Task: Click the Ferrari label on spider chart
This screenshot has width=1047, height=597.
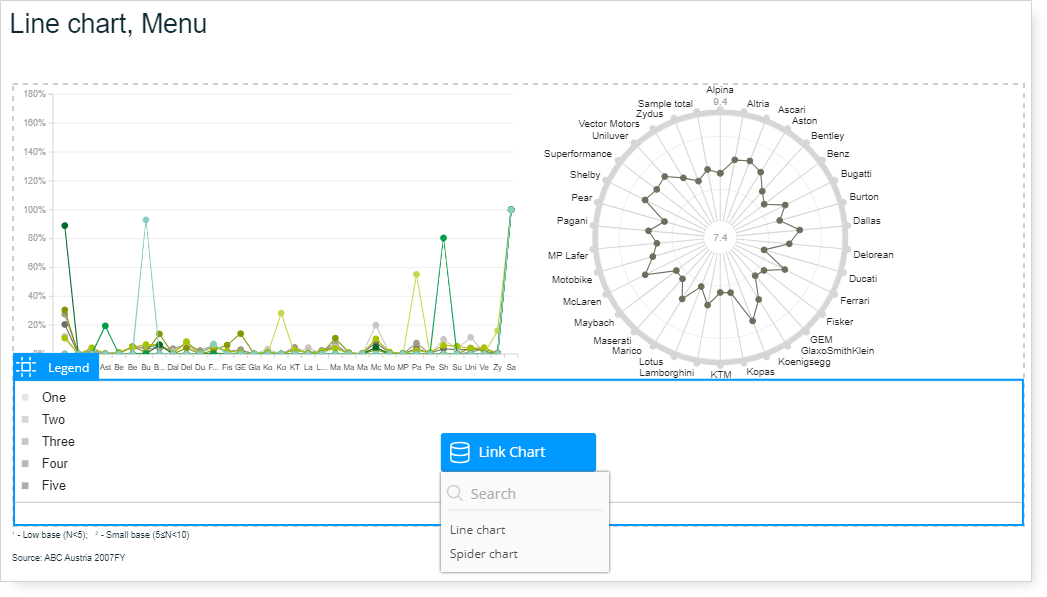Action: 855,301
